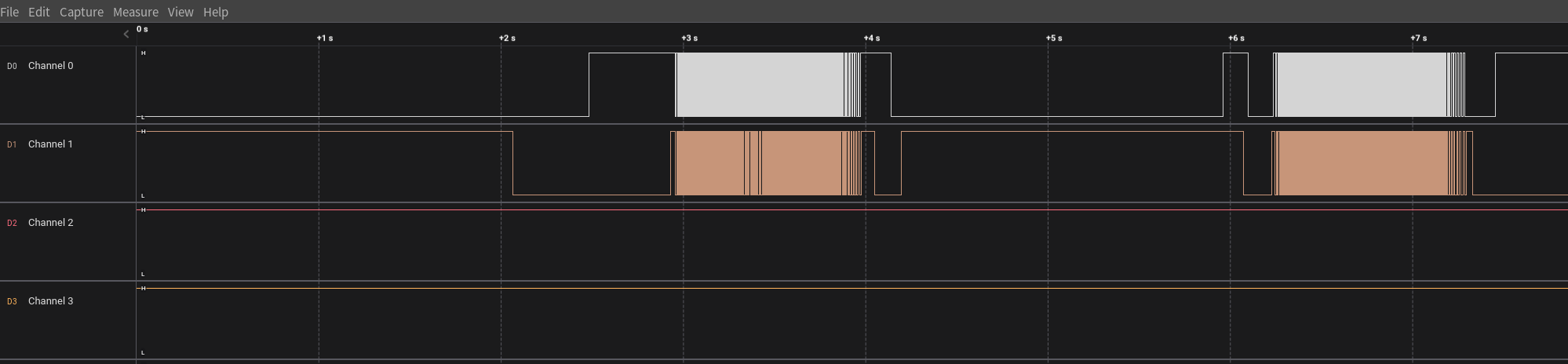Open the File menu
The height and width of the screenshot is (364, 1568).
coord(9,12)
